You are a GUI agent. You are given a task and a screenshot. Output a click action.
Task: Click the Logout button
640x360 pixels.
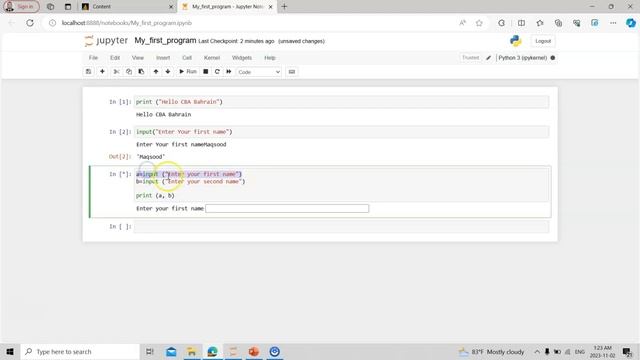point(543,41)
